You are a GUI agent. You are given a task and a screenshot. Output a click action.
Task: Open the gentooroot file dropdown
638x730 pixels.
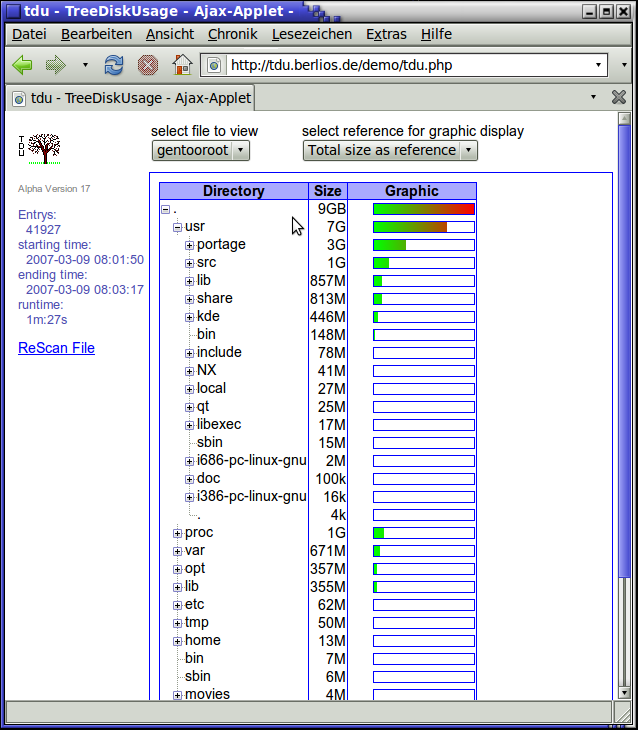tap(201, 150)
